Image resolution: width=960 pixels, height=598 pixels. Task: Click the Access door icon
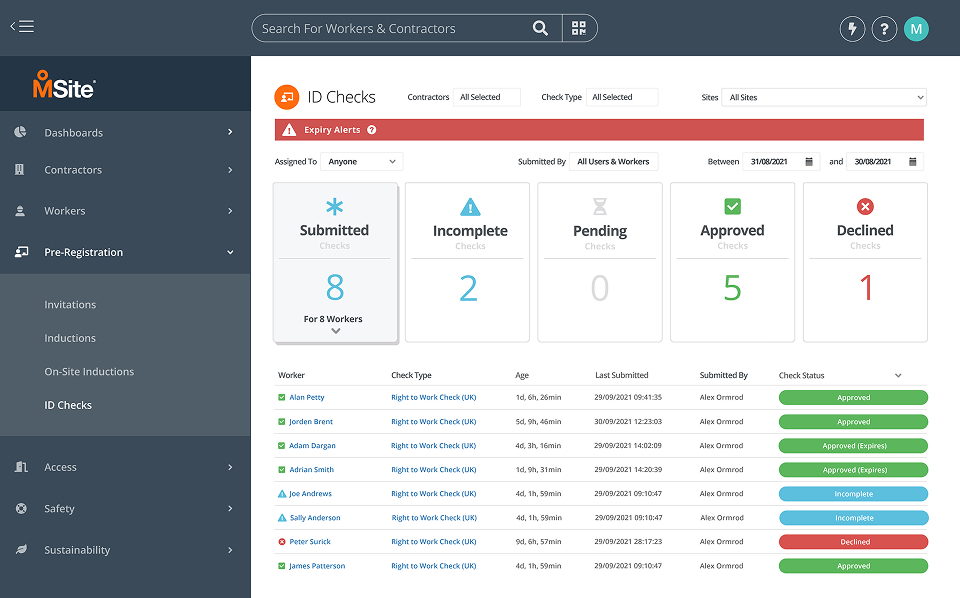tap(21, 467)
